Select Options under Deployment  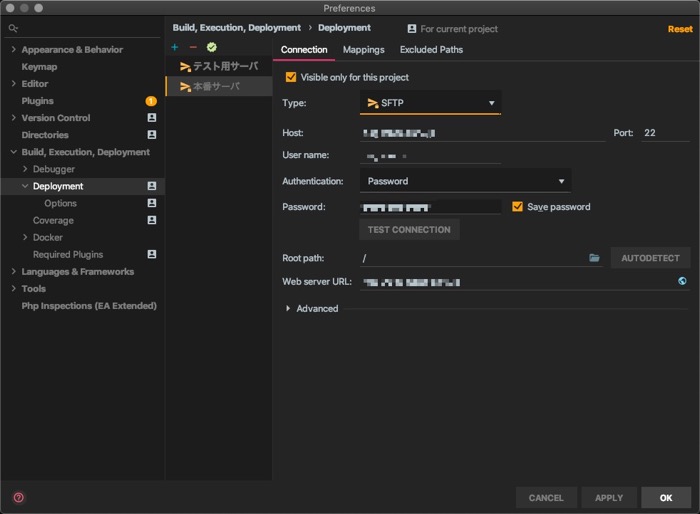pyautogui.click(x=60, y=203)
